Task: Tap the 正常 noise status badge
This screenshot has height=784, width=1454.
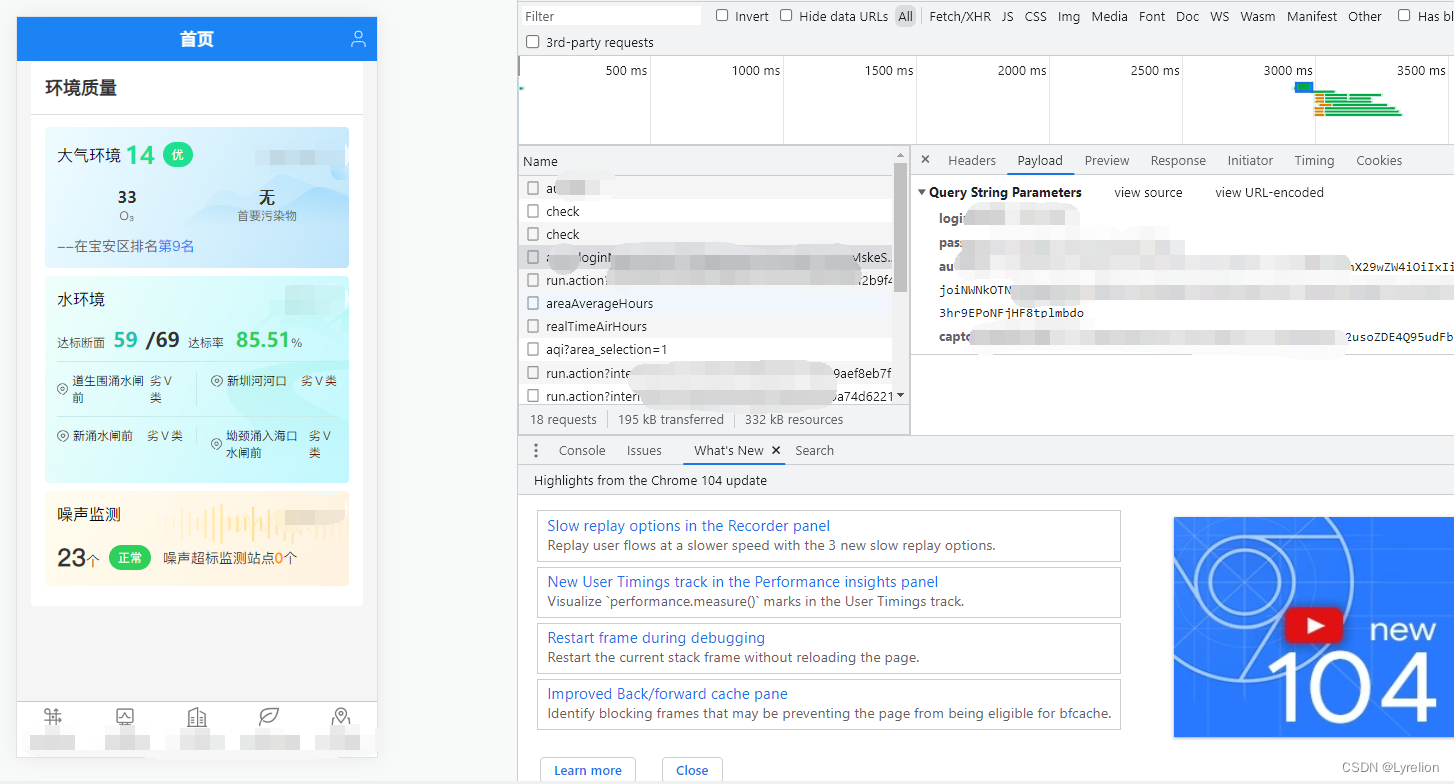Action: pyautogui.click(x=130, y=558)
